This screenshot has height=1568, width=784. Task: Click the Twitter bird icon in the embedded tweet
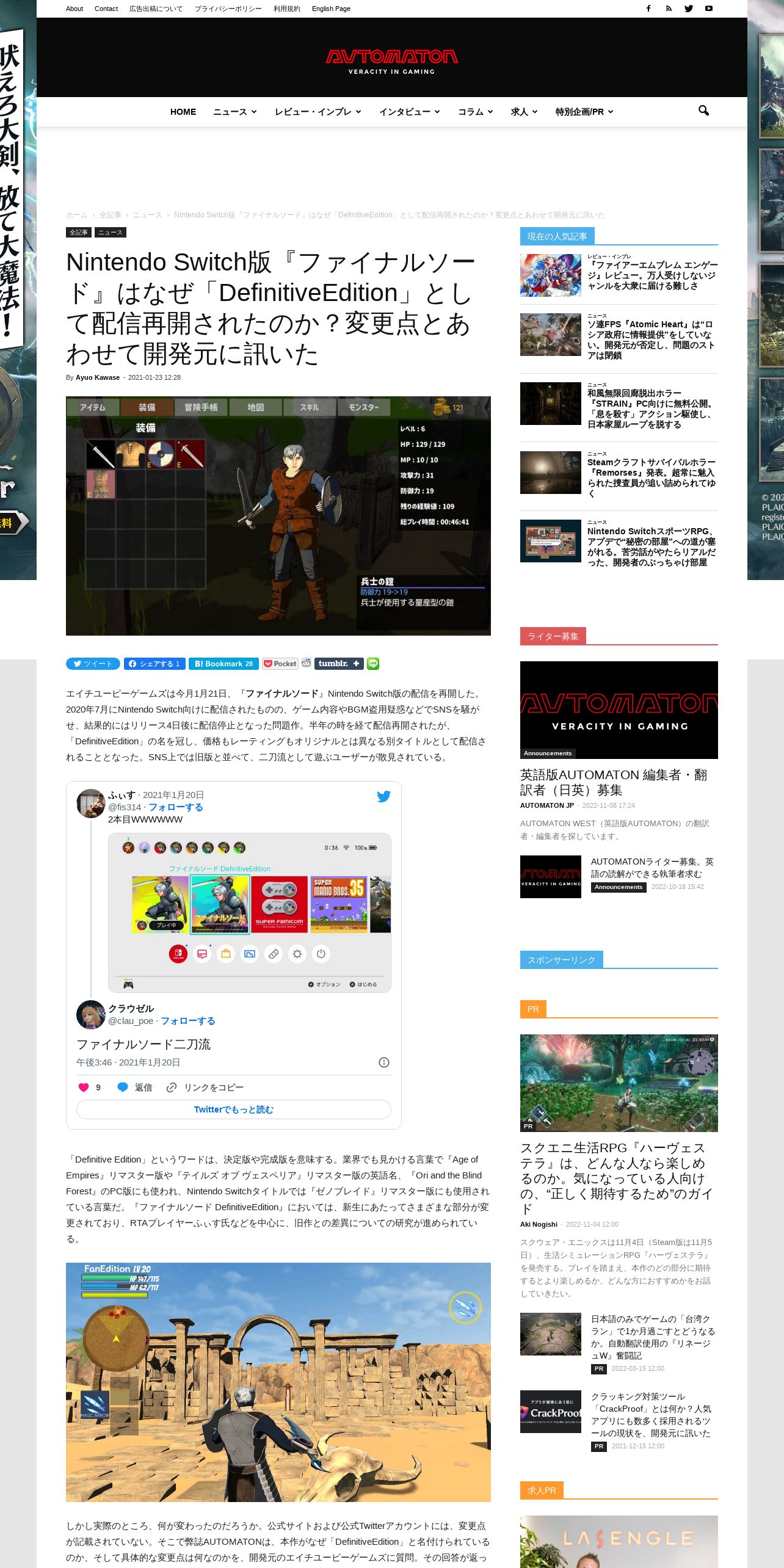tap(383, 796)
